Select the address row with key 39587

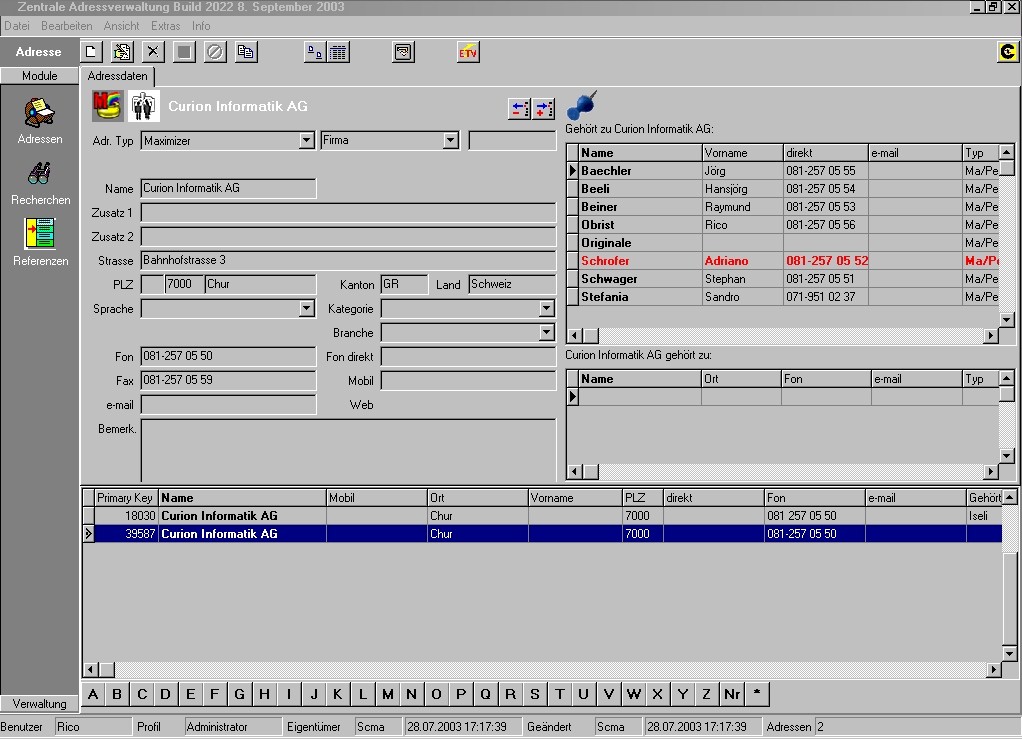[x=542, y=534]
